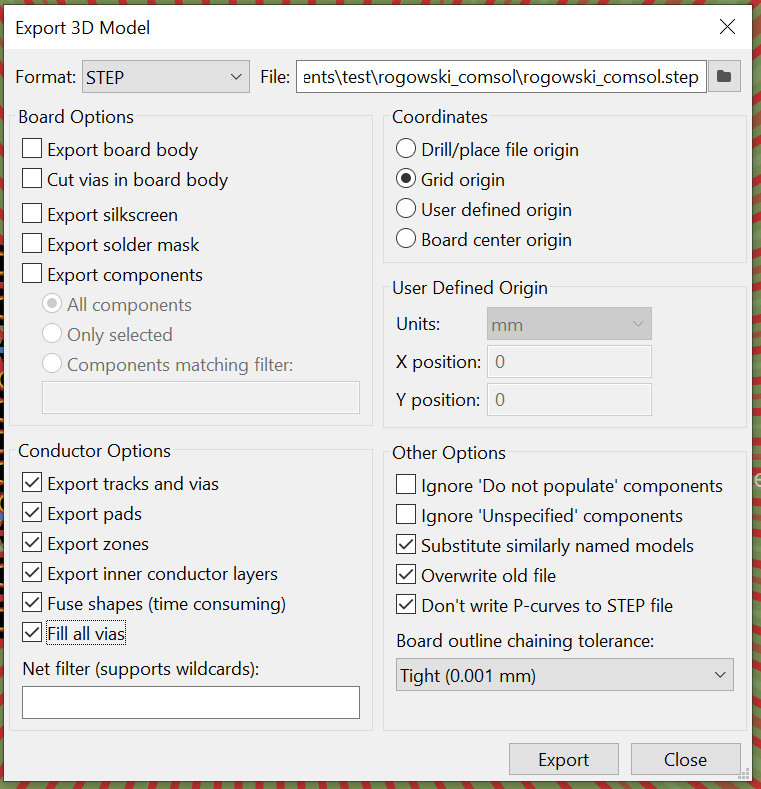Check the Cut vias in board body option
The height and width of the screenshot is (789, 761).
point(33,180)
